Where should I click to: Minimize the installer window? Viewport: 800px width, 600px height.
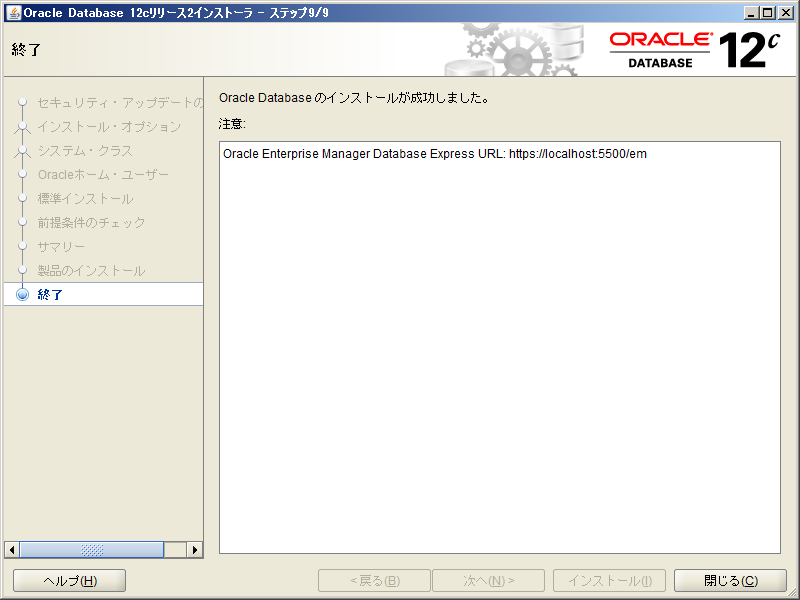coord(751,13)
